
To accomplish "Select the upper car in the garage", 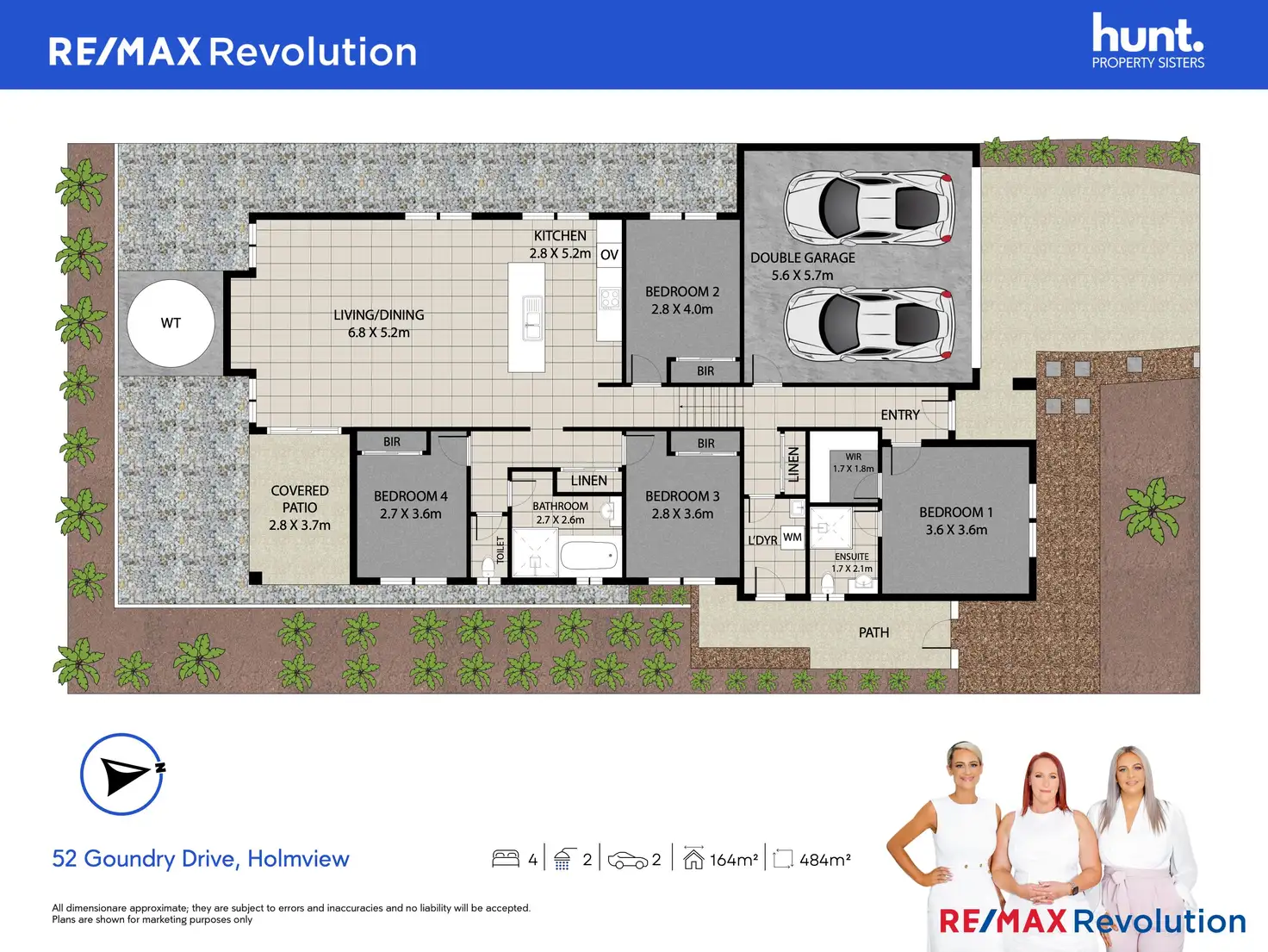I will [x=868, y=208].
